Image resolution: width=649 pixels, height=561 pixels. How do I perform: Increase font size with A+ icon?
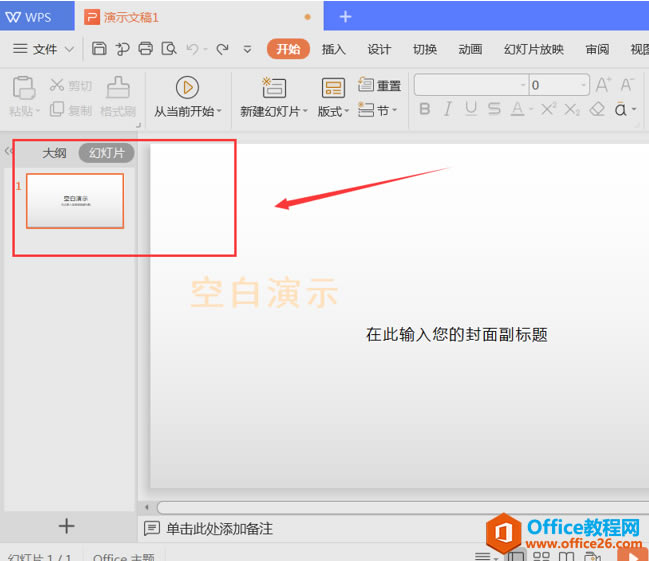(603, 85)
